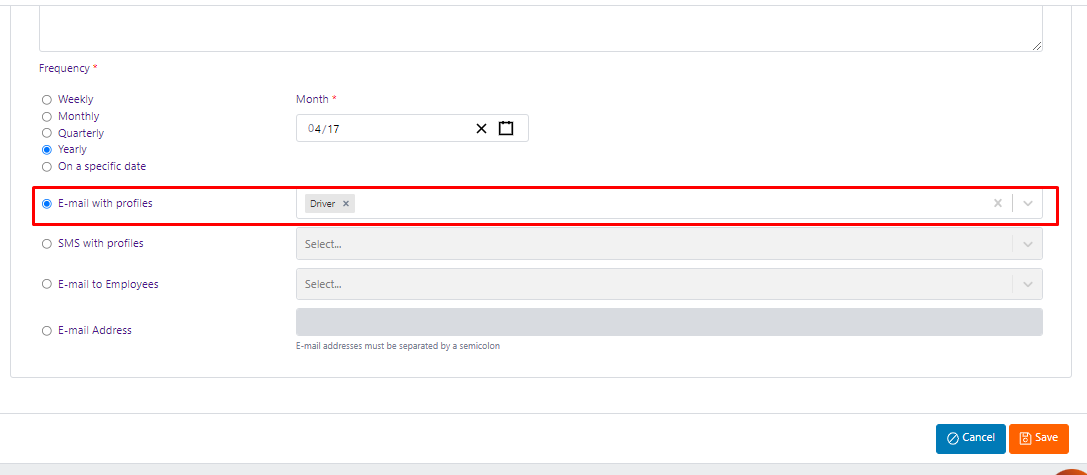This screenshot has height=475, width=1087.
Task: Click the E-mail Address input field
Action: pyautogui.click(x=669, y=322)
